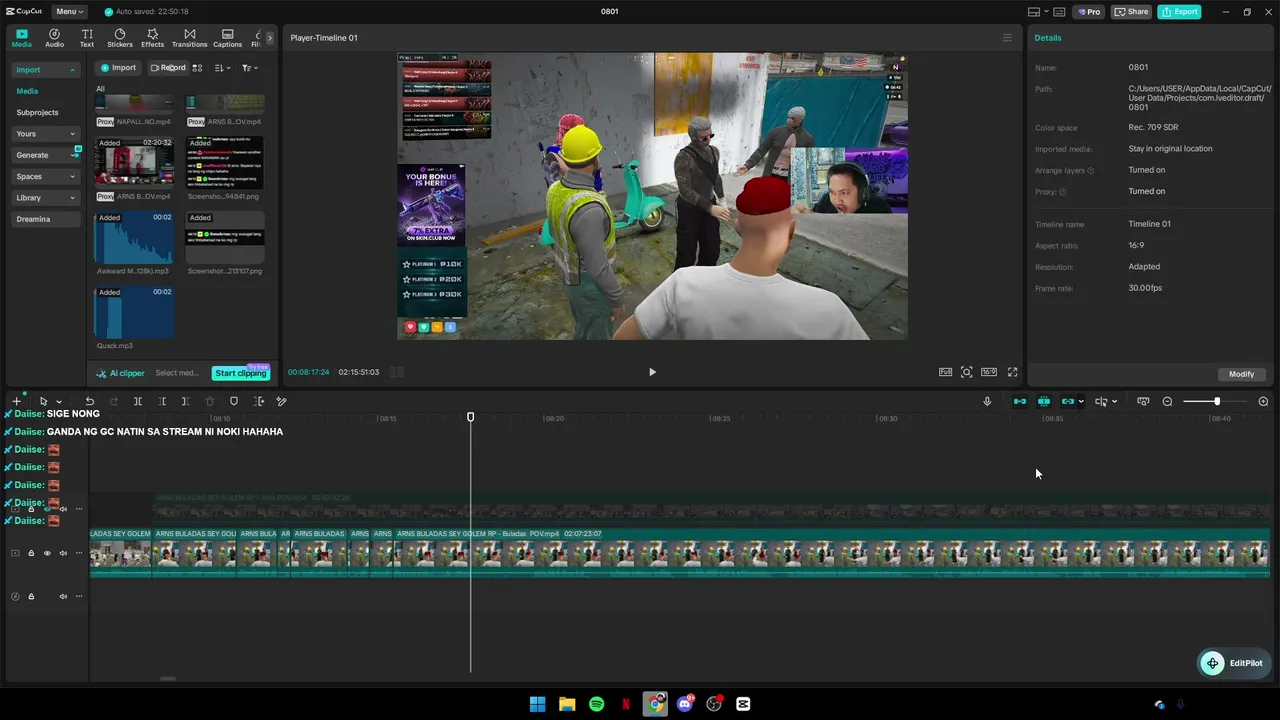Image resolution: width=1280 pixels, height=720 pixels.
Task: Click the player zoom preview icon
Action: tap(966, 372)
